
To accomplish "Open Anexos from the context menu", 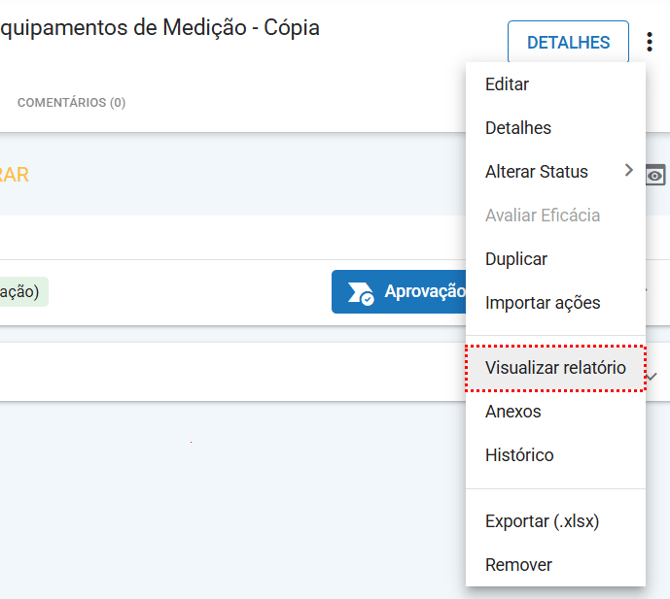I will tap(513, 411).
